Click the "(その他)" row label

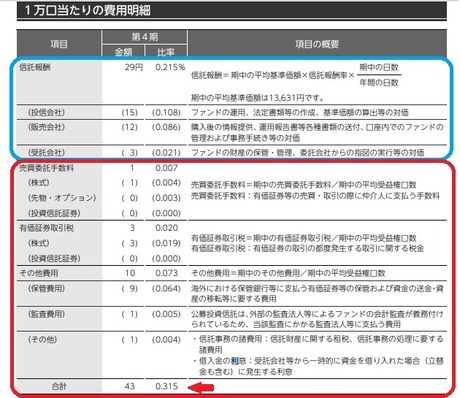click(43, 340)
